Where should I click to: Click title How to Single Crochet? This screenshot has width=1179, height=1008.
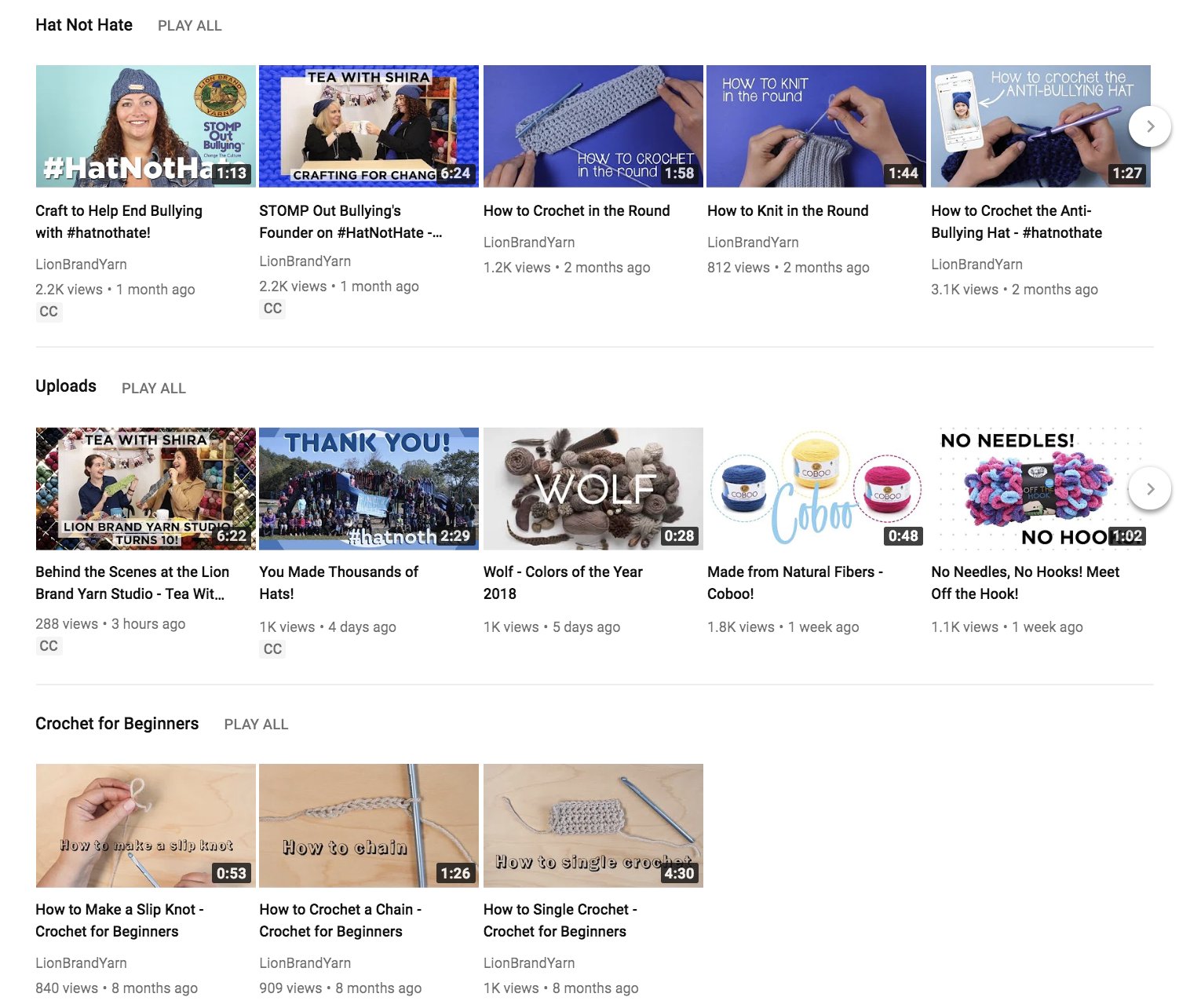tap(560, 921)
